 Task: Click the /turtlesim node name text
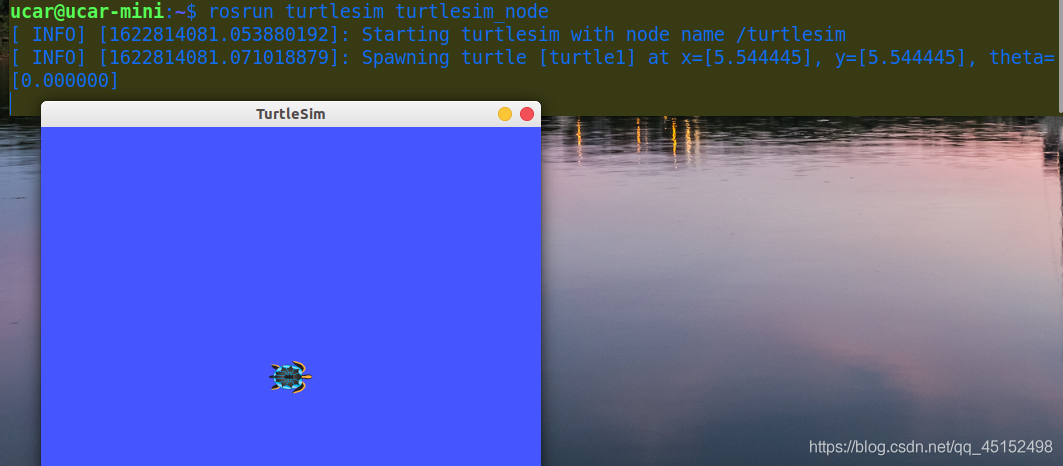(791, 35)
